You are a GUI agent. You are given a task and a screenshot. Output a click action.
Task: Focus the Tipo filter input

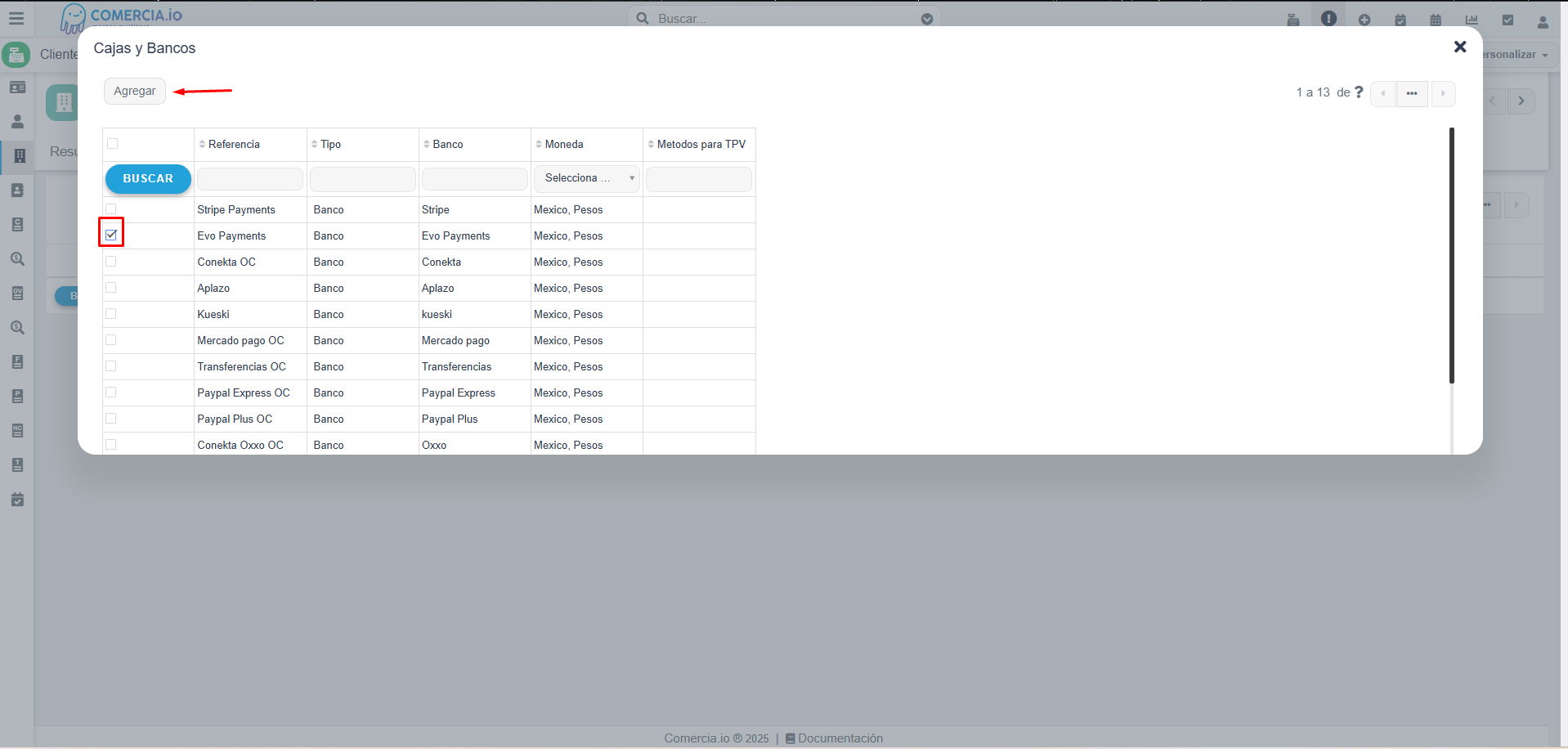pyautogui.click(x=363, y=179)
